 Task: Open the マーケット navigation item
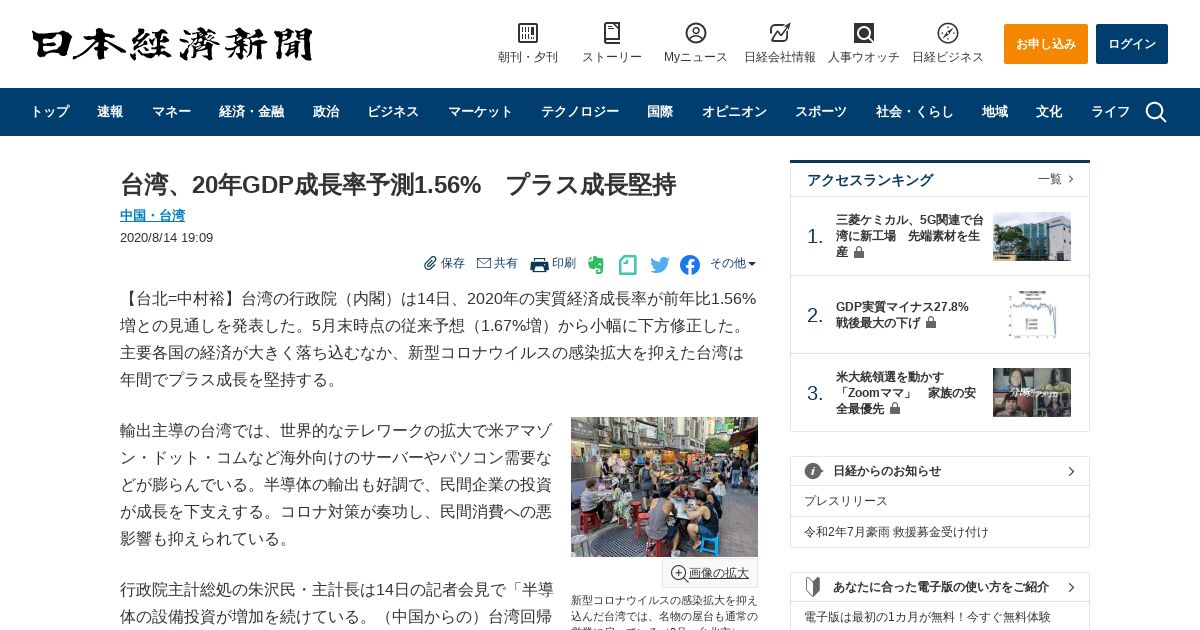480,112
